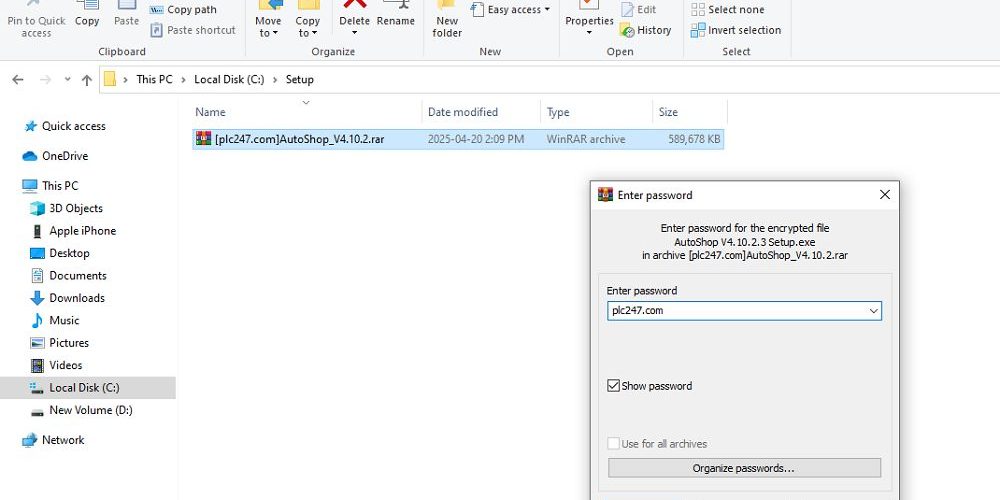The image size is (1000, 500).
Task: Go forward with the Forward arrow
Action: click(45, 80)
